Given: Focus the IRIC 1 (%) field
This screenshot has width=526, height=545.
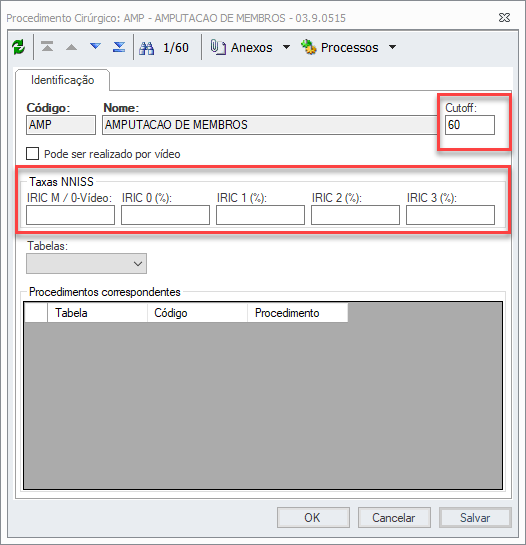Looking at the screenshot, I should (x=260, y=215).
